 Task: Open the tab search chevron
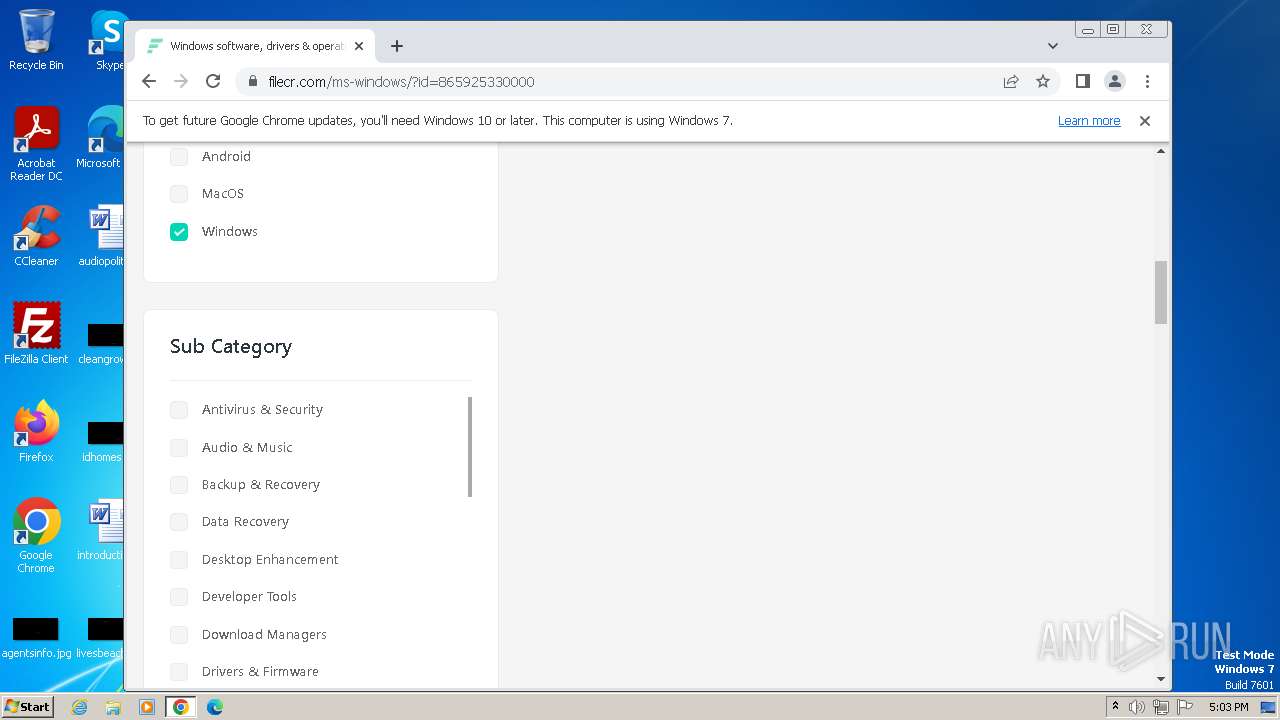(1053, 46)
